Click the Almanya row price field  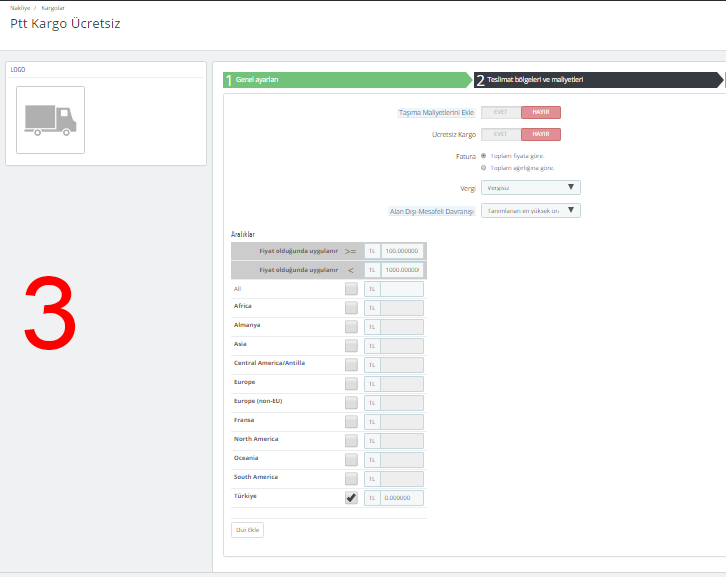[x=402, y=327]
